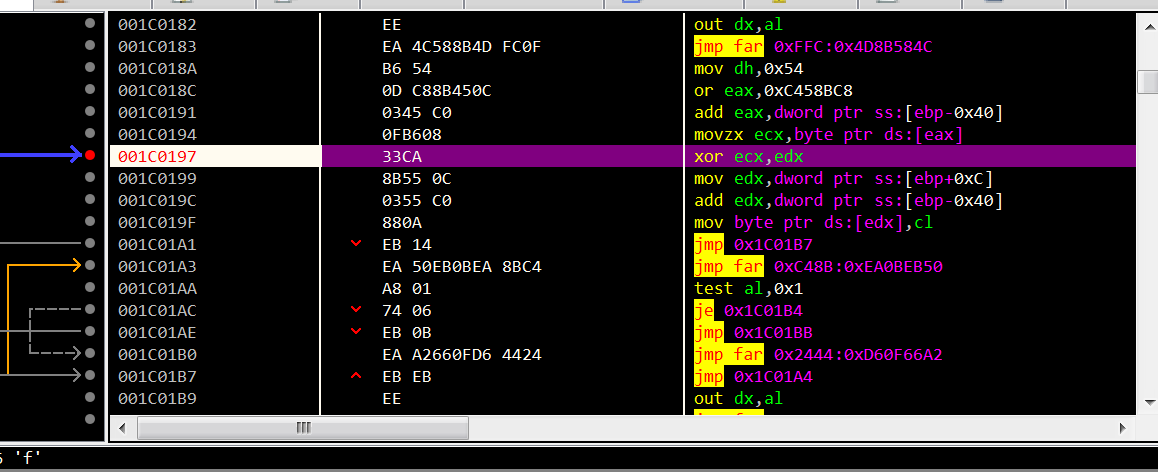Toggle breakpoint dot beside address 001C0194
The width and height of the screenshot is (1158, 472).
90,133
